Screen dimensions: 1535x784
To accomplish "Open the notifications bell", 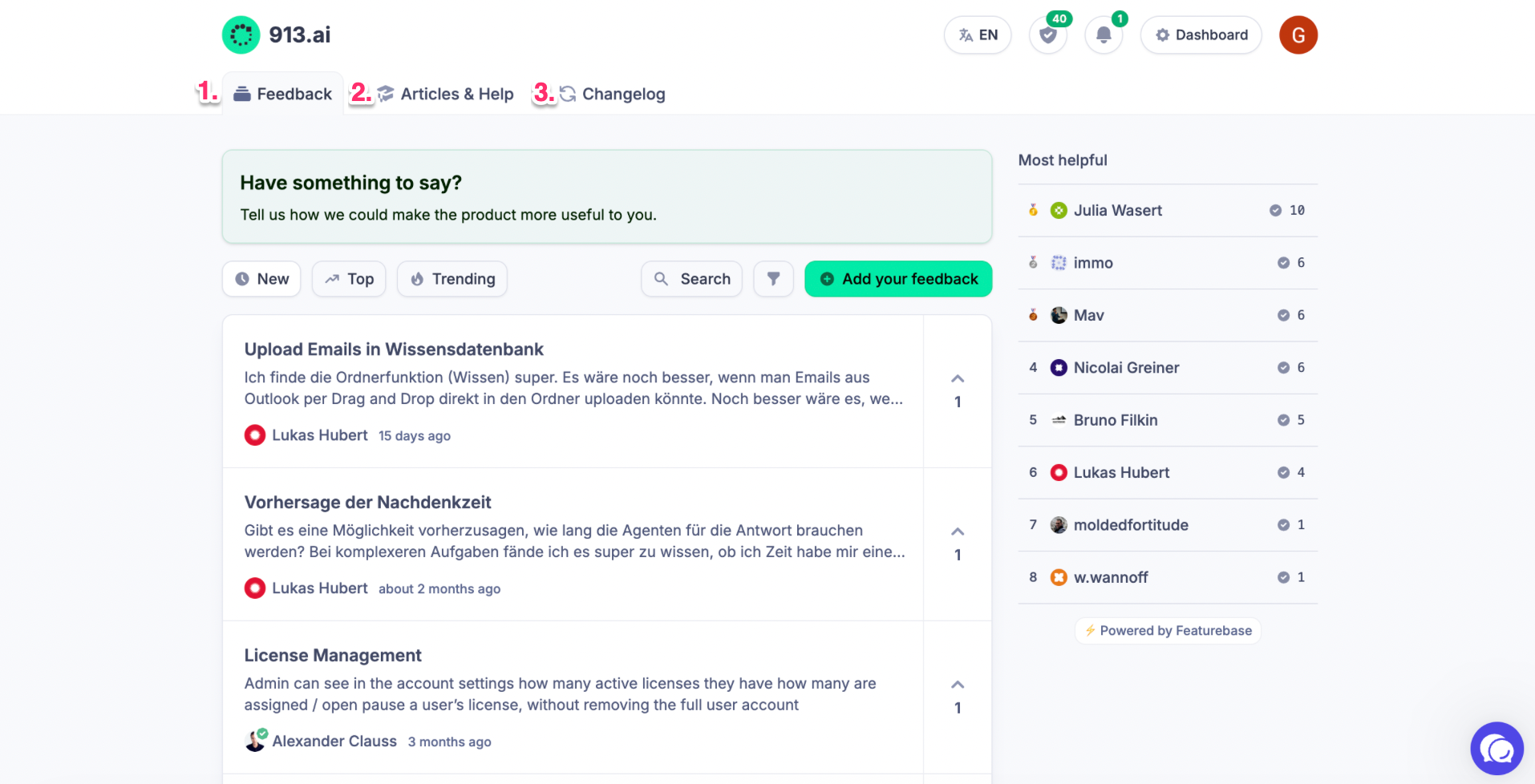I will (x=1104, y=35).
